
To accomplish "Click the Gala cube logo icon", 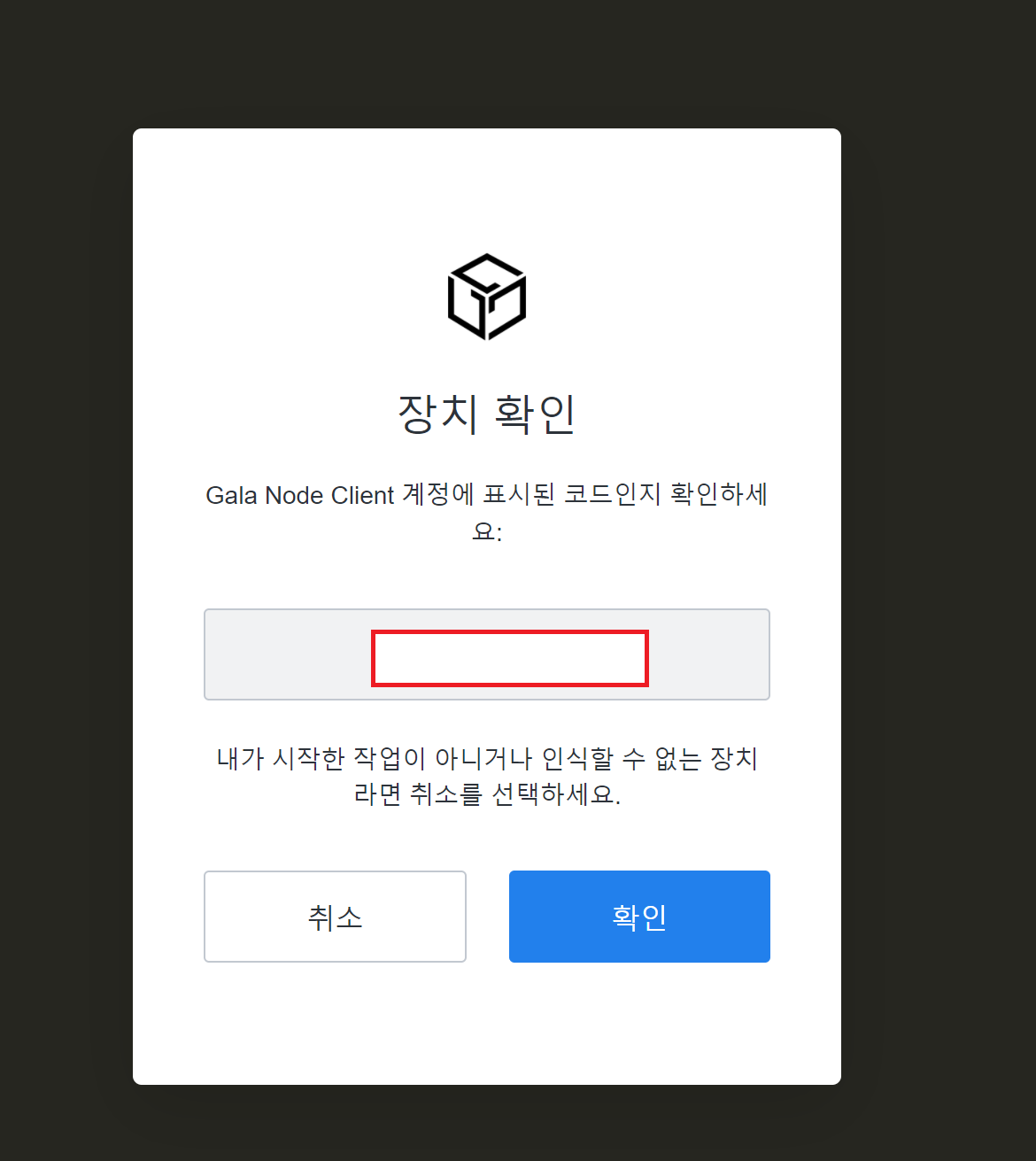I will (x=487, y=297).
